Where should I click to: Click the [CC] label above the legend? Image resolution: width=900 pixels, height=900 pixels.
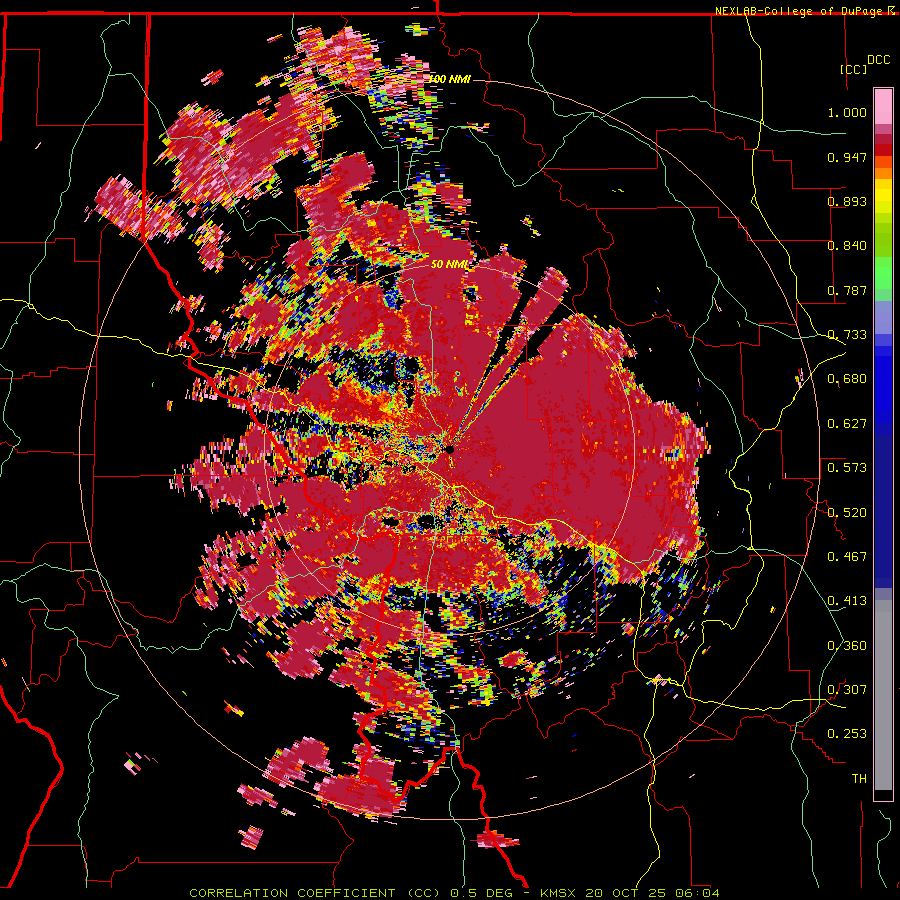(854, 69)
